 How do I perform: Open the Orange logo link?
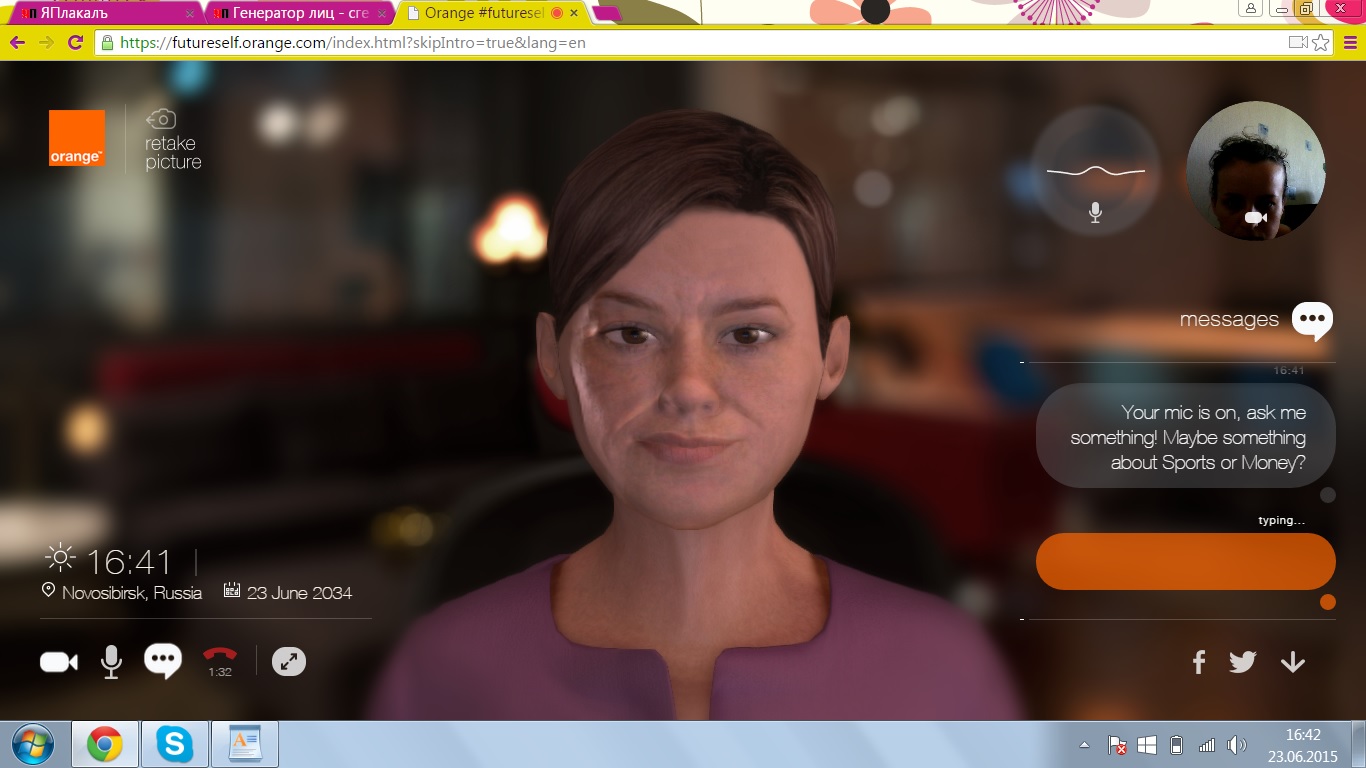coord(77,137)
